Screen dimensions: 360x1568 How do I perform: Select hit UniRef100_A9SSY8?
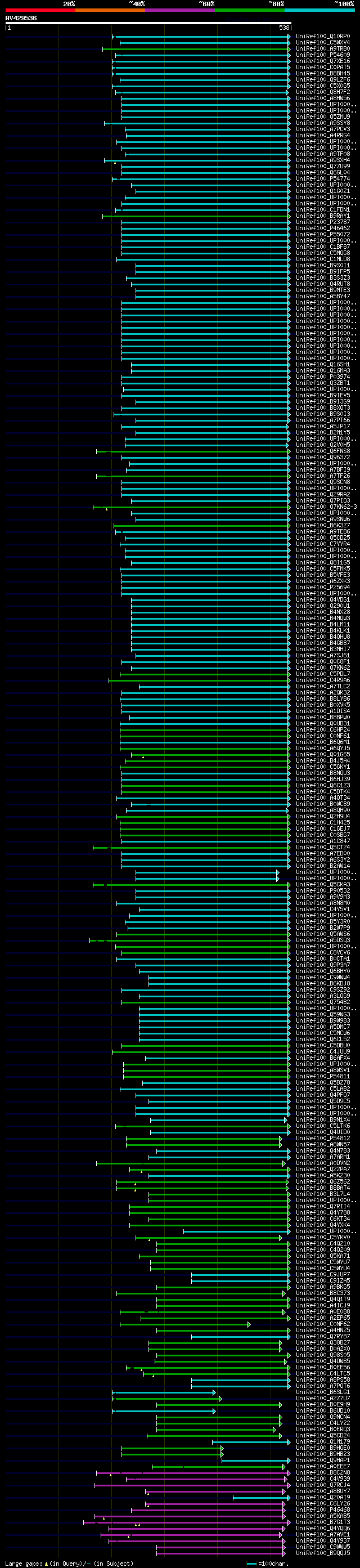tap(323, 123)
